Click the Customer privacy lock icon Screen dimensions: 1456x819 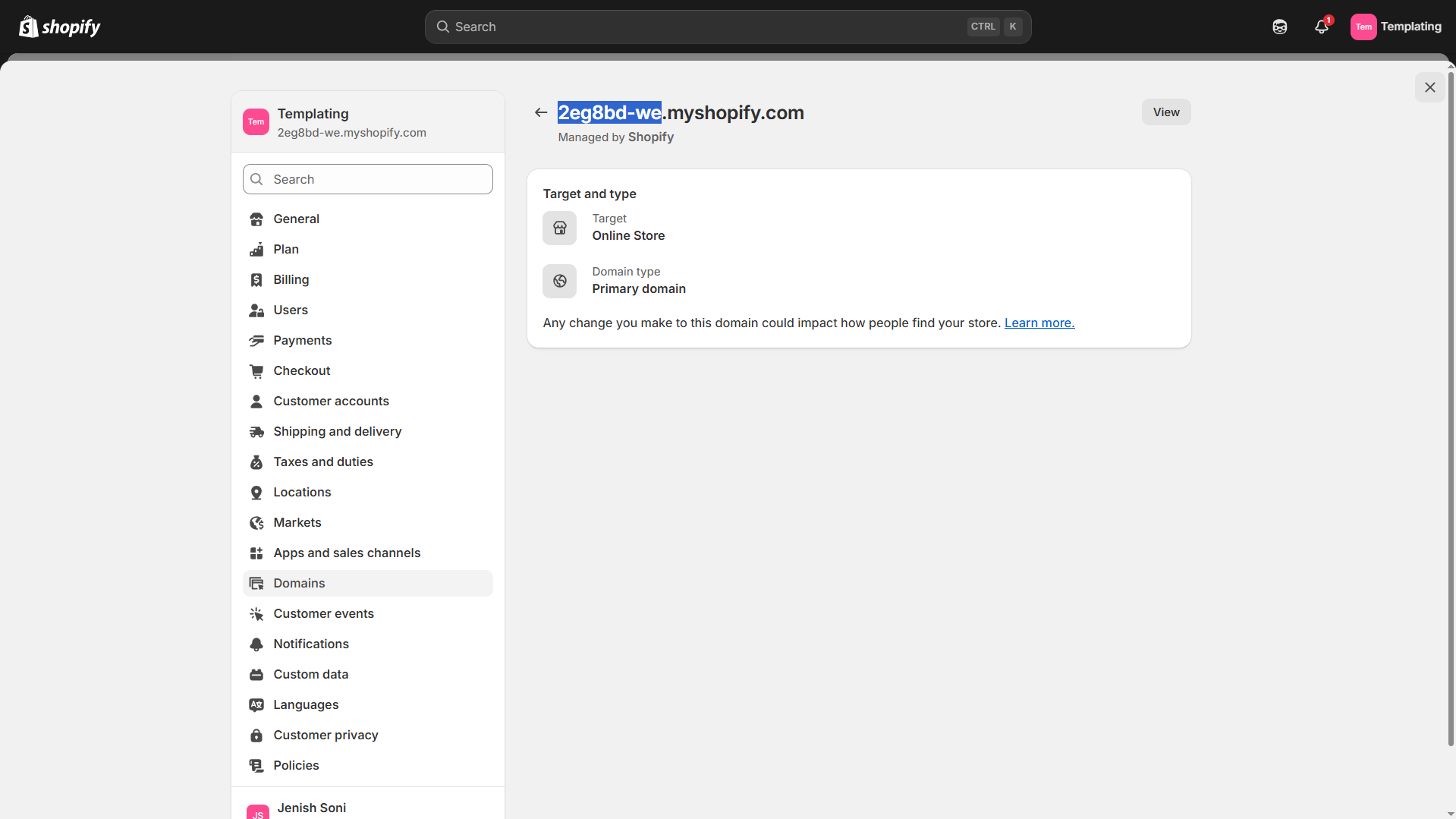(x=256, y=736)
